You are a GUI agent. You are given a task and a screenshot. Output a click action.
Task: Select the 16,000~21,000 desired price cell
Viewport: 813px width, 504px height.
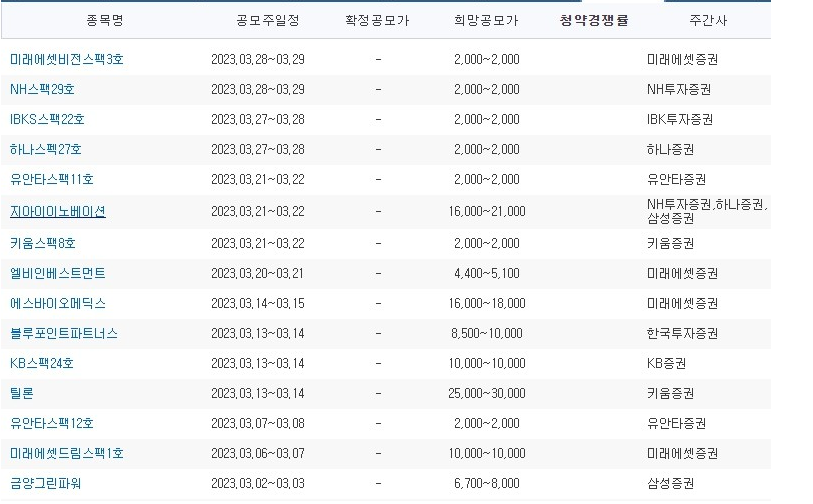[x=487, y=212]
